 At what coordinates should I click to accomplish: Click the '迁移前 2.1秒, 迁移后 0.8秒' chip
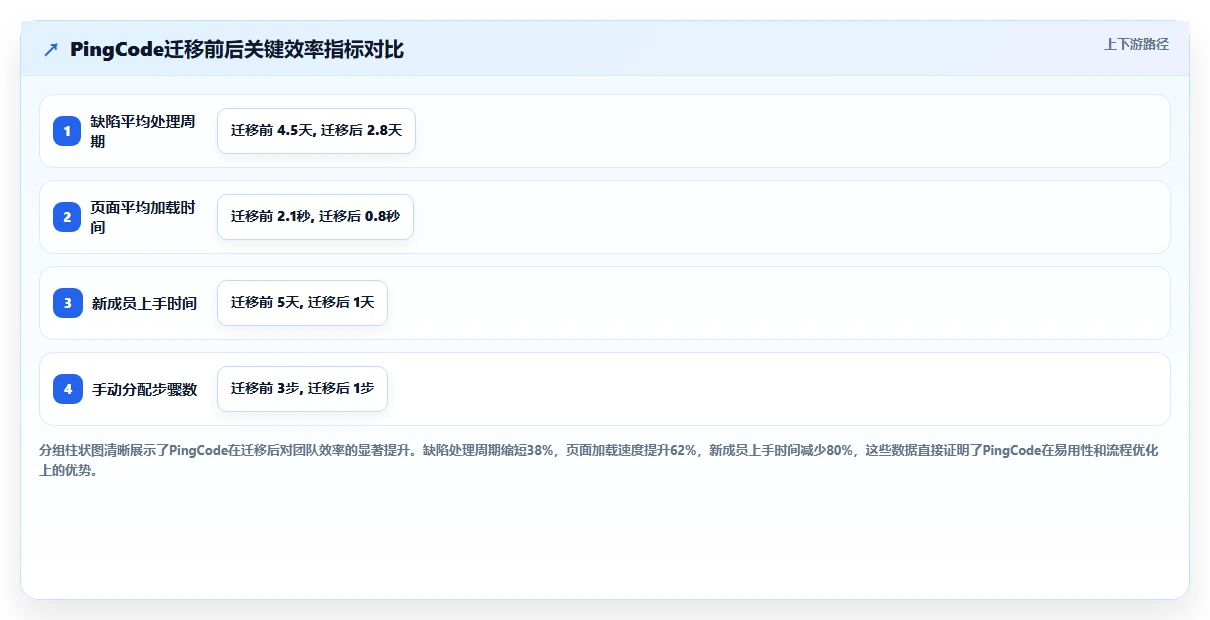[315, 217]
